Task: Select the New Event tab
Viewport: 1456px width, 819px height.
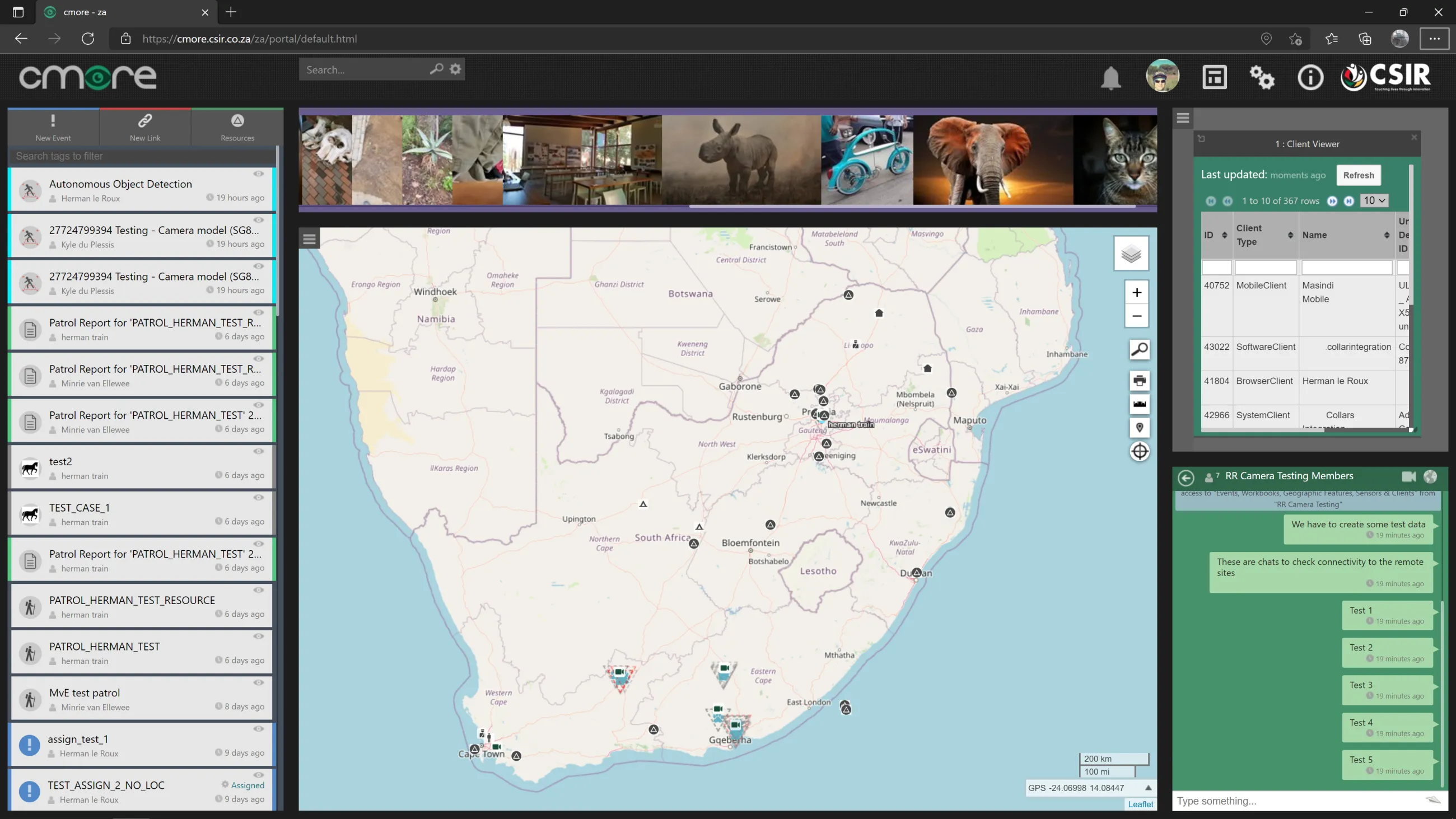Action: 53,127
